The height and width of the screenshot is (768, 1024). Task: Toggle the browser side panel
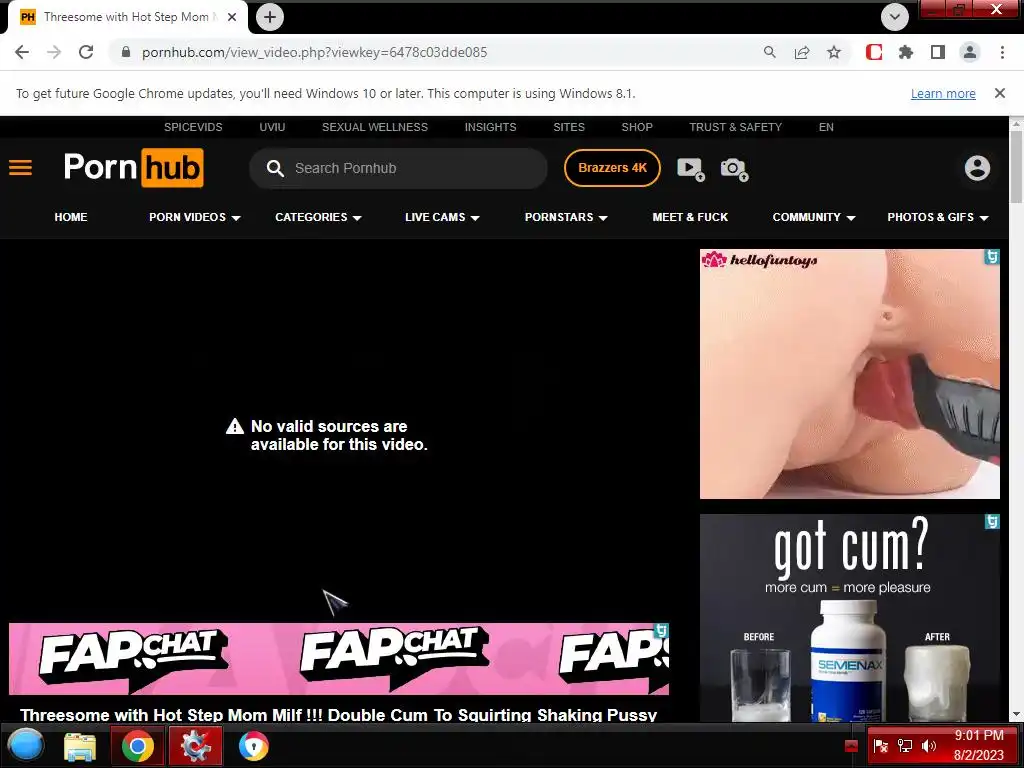[x=938, y=52]
